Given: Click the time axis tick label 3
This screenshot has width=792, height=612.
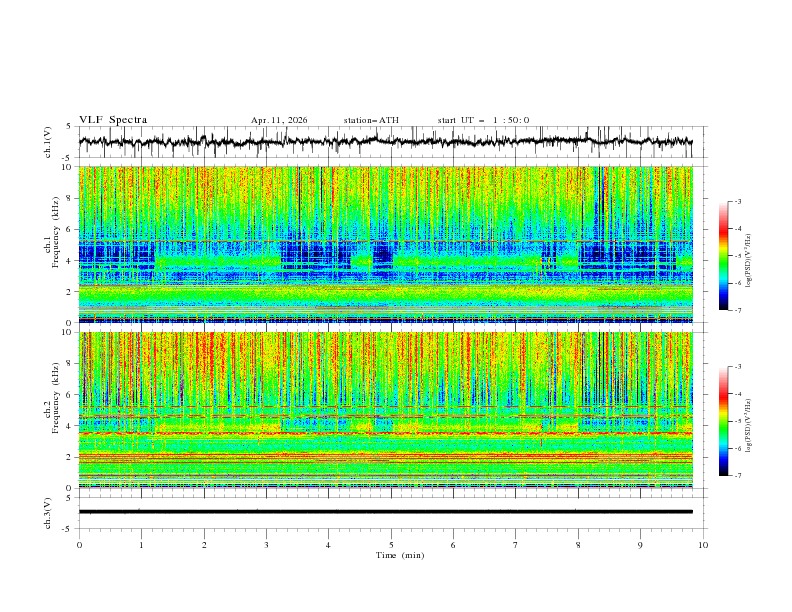Looking at the screenshot, I should tap(266, 545).
